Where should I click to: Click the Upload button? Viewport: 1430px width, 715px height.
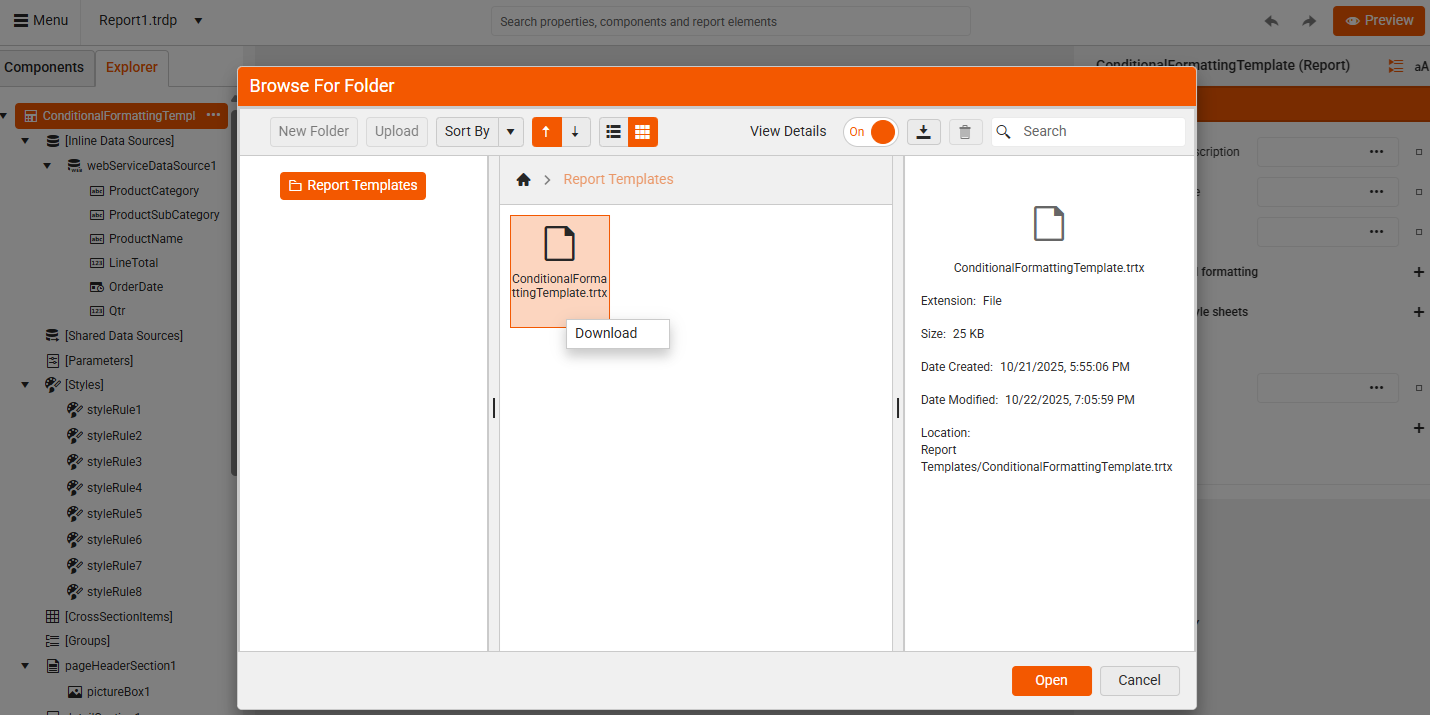tap(397, 132)
